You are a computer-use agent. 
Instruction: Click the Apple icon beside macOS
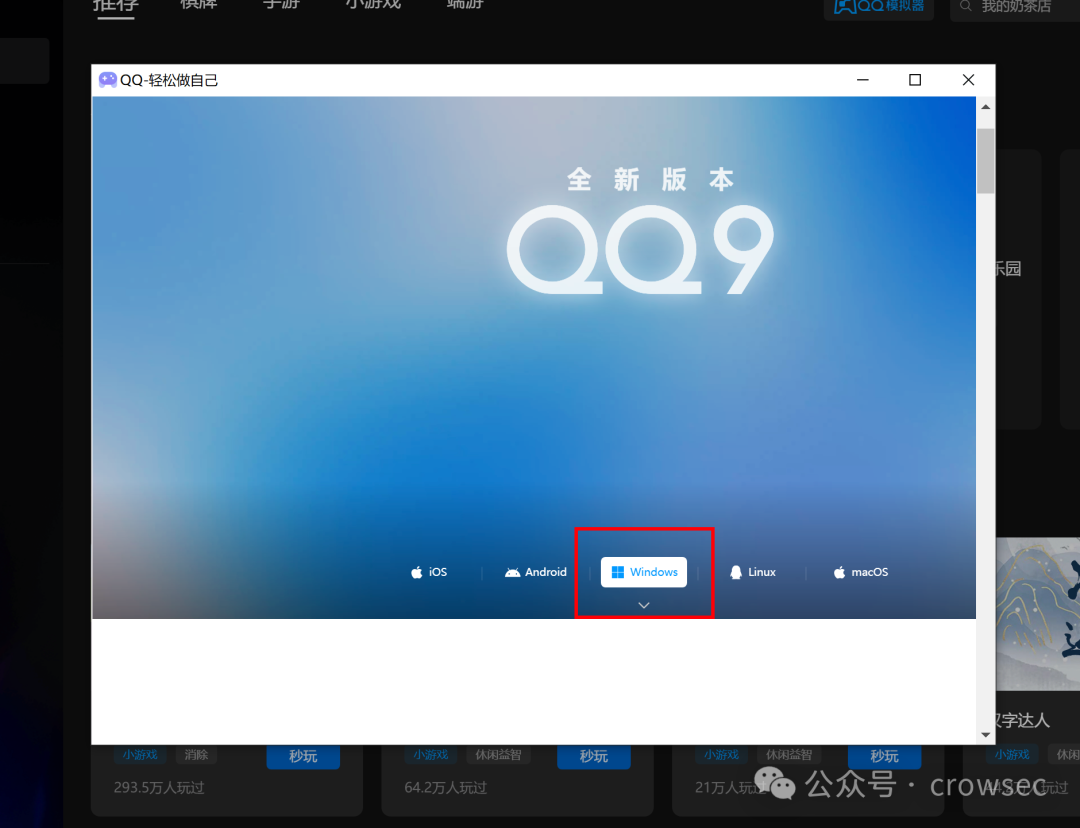click(x=840, y=572)
